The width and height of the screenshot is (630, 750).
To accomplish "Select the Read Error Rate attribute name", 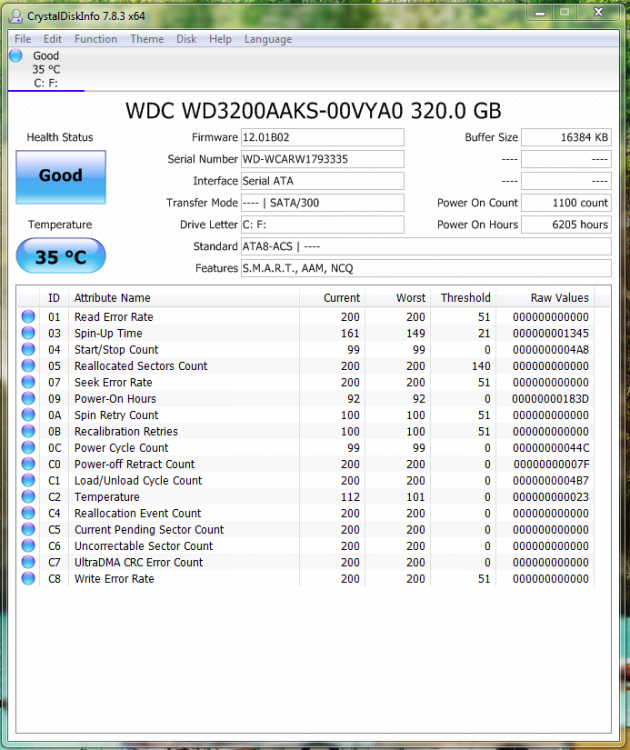I will point(114,317).
